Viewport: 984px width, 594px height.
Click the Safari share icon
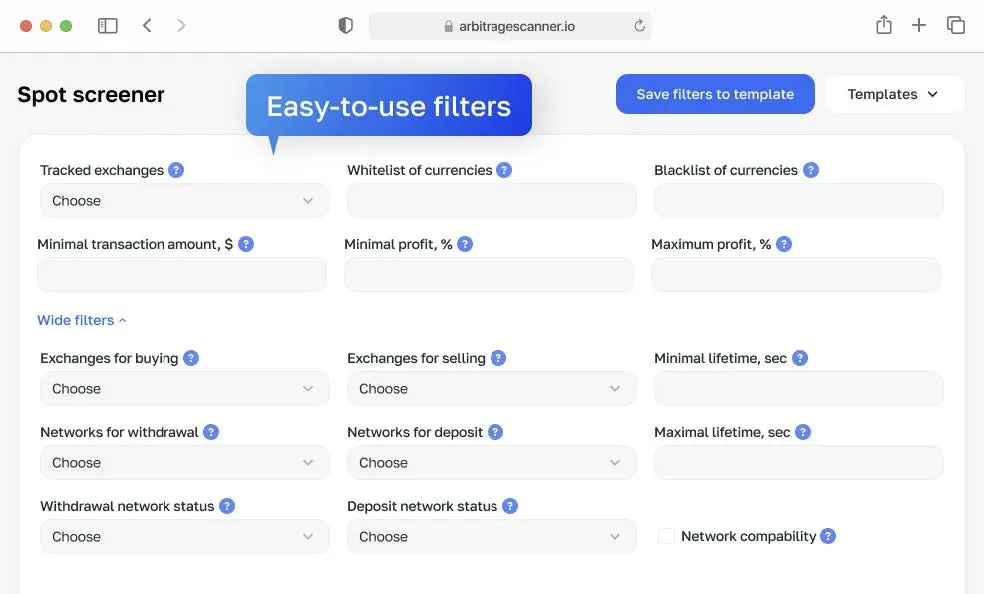[x=883, y=26]
